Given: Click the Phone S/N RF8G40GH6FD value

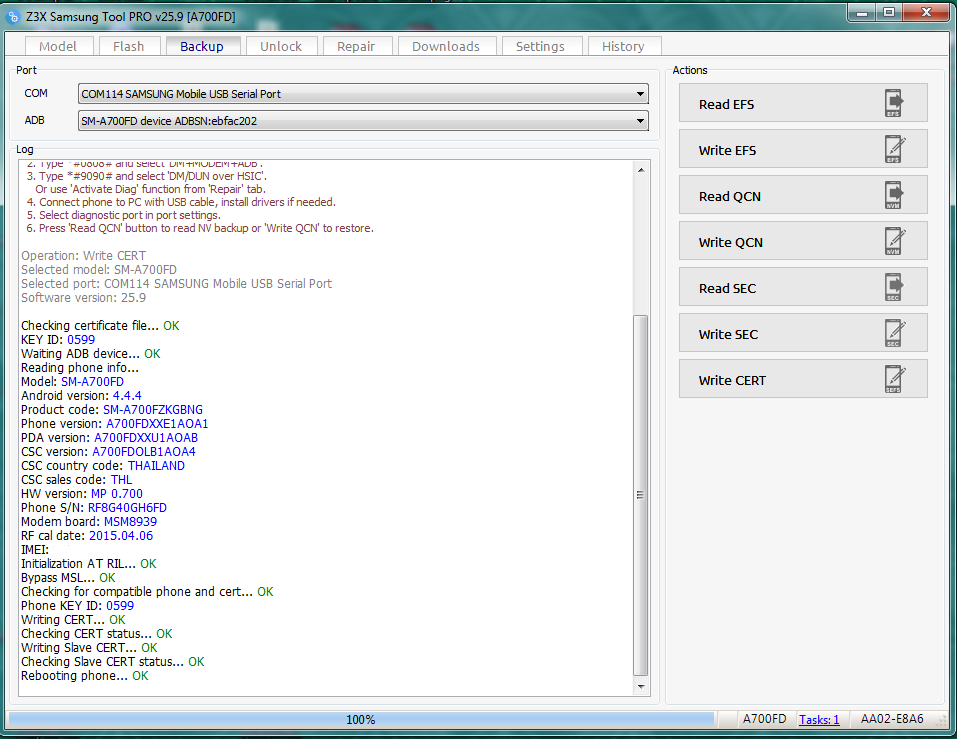Looking at the screenshot, I should 127,508.
